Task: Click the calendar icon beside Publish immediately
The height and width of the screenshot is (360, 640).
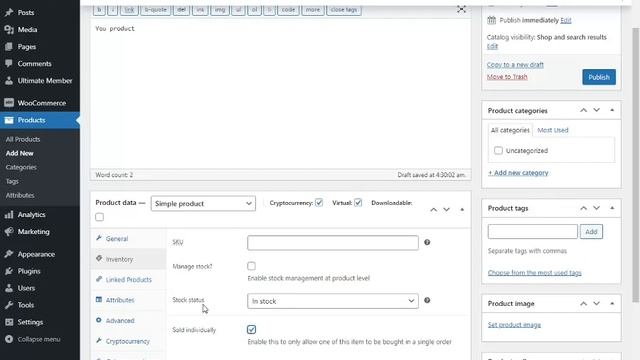Action: click(x=491, y=20)
